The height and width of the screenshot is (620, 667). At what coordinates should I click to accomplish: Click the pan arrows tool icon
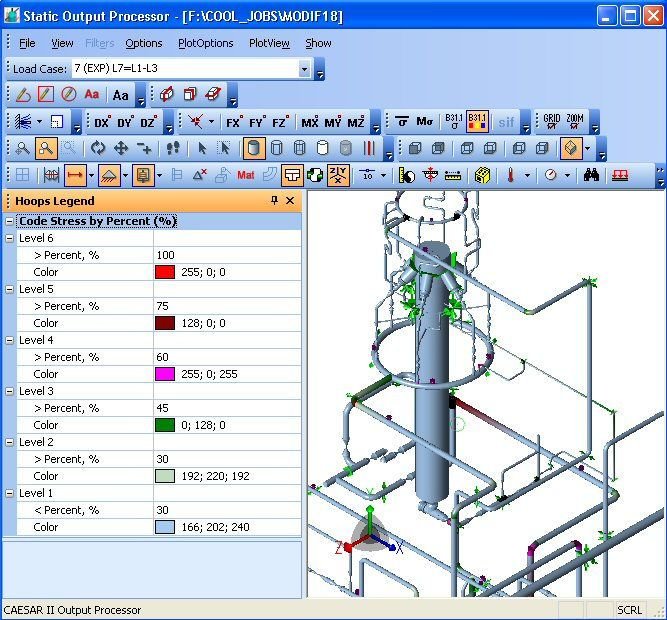(121, 148)
